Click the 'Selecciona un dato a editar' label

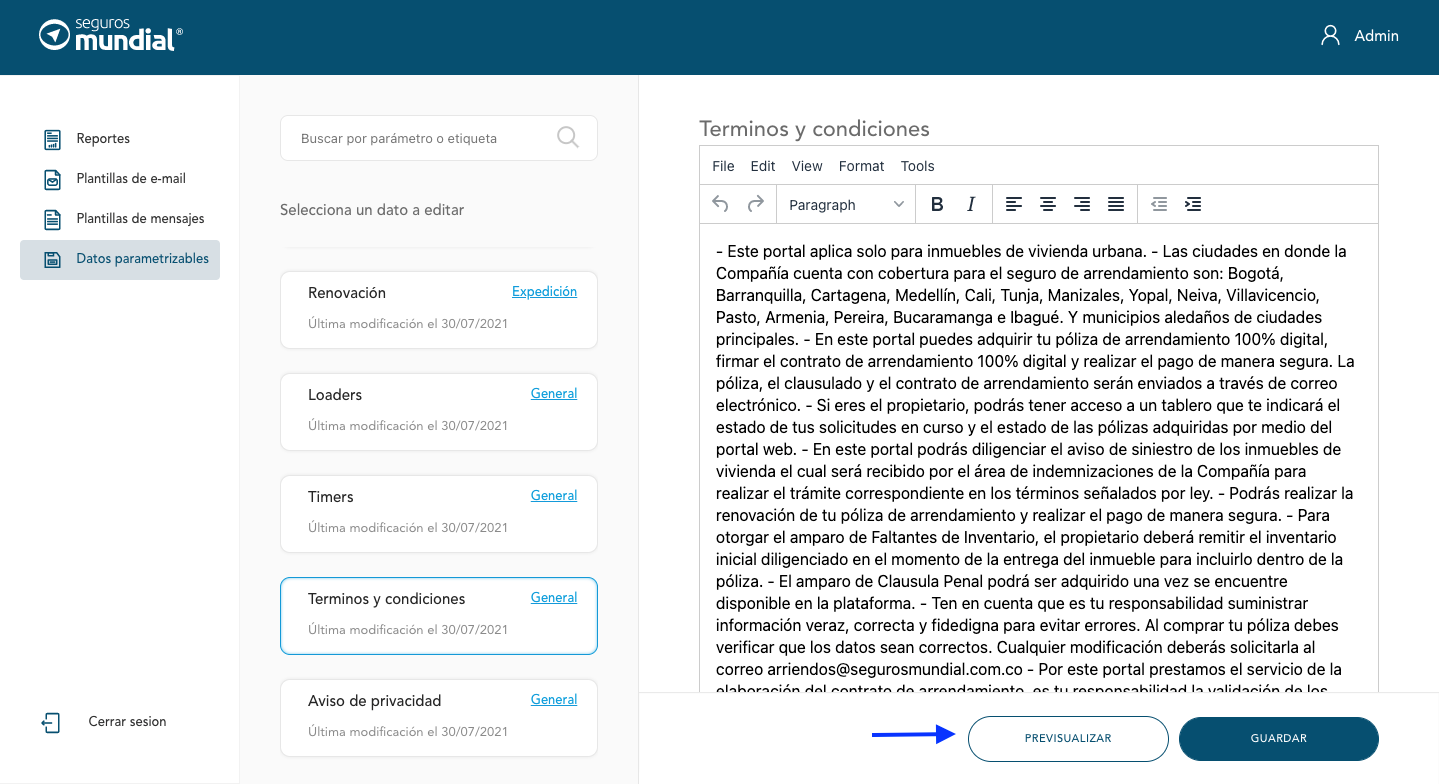coord(372,210)
